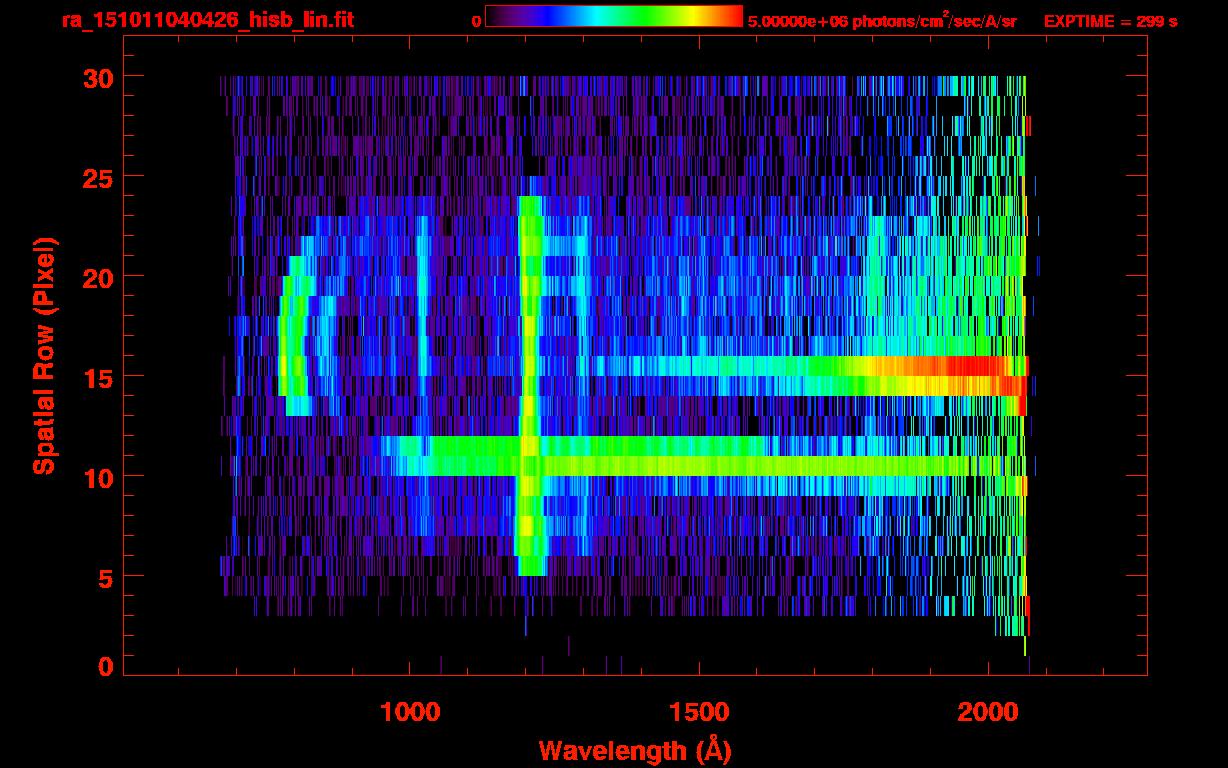Click the y-axis tick label 0
Viewport: 1228px width, 768px height.
click(104, 667)
